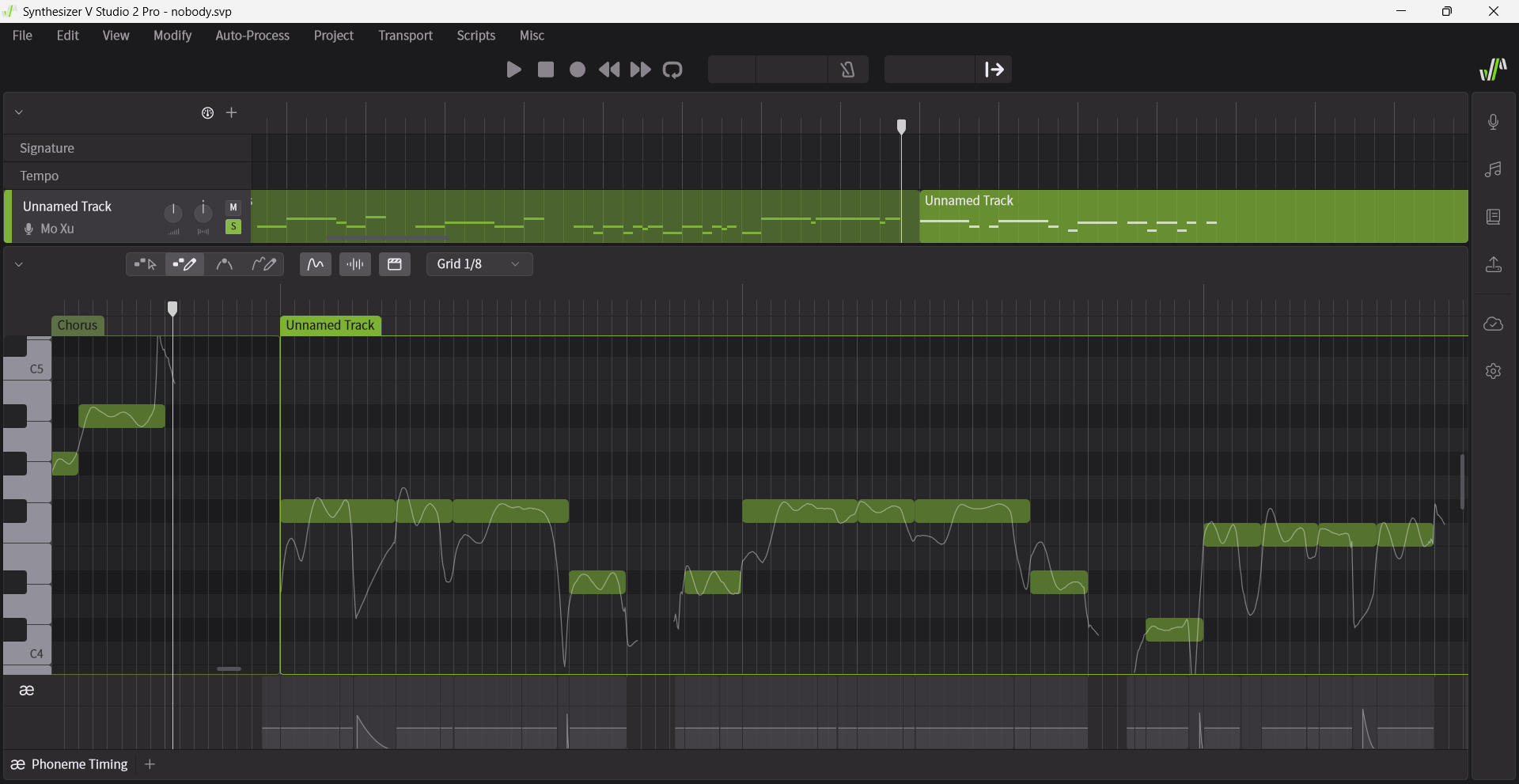Open the Mo Xu voice selector
Image resolution: width=1519 pixels, height=784 pixels.
(x=49, y=229)
